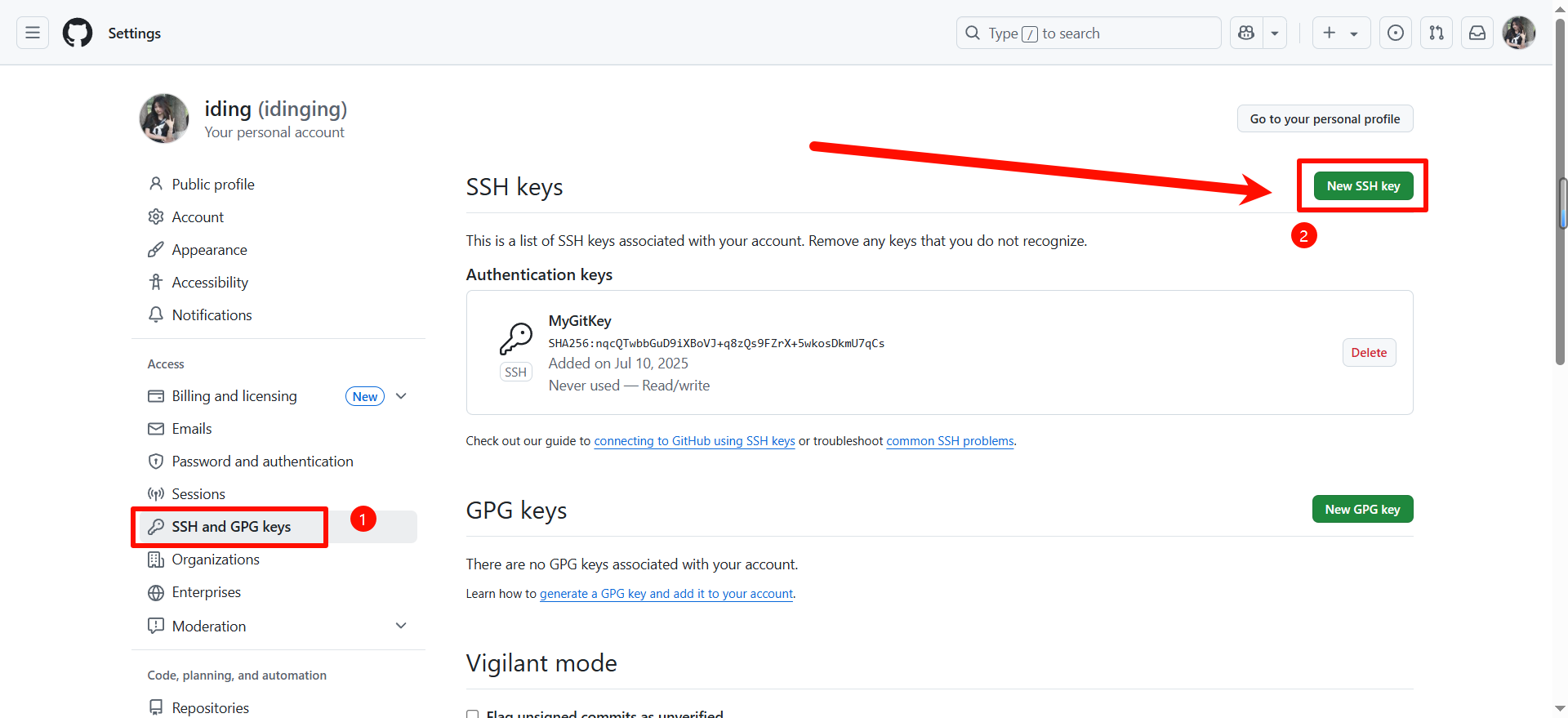This screenshot has width=1568, height=718.
Task: Click the GitHub octocat logo
Action: (x=77, y=33)
